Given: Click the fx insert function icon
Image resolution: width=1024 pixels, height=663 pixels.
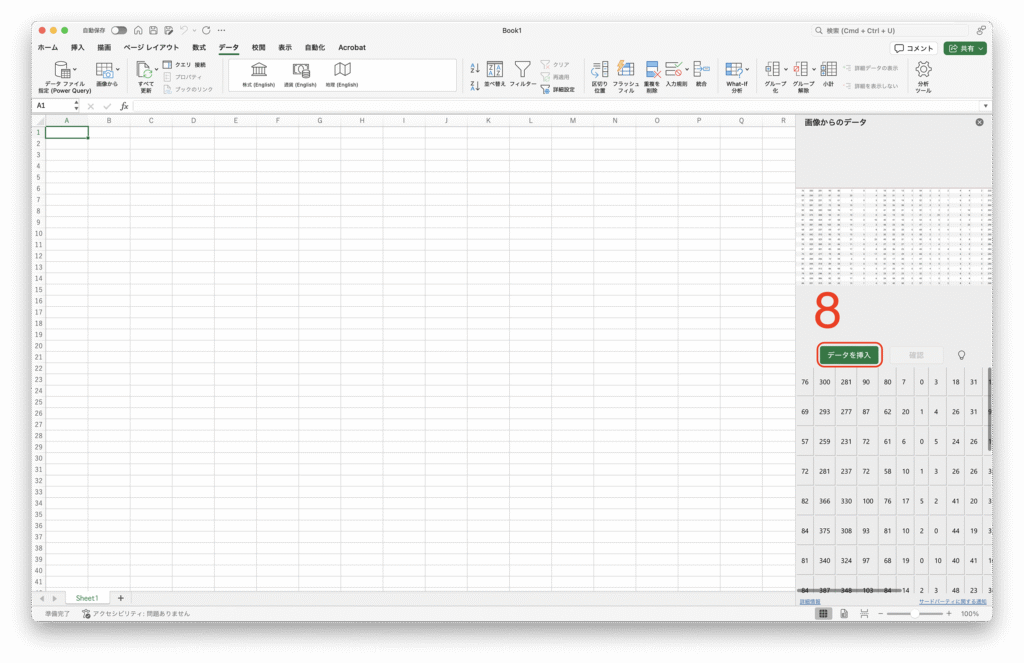Looking at the screenshot, I should [x=124, y=106].
